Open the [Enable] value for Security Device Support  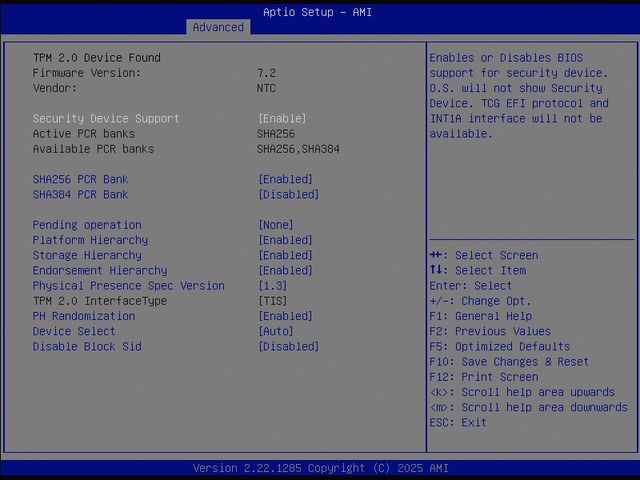(282, 118)
